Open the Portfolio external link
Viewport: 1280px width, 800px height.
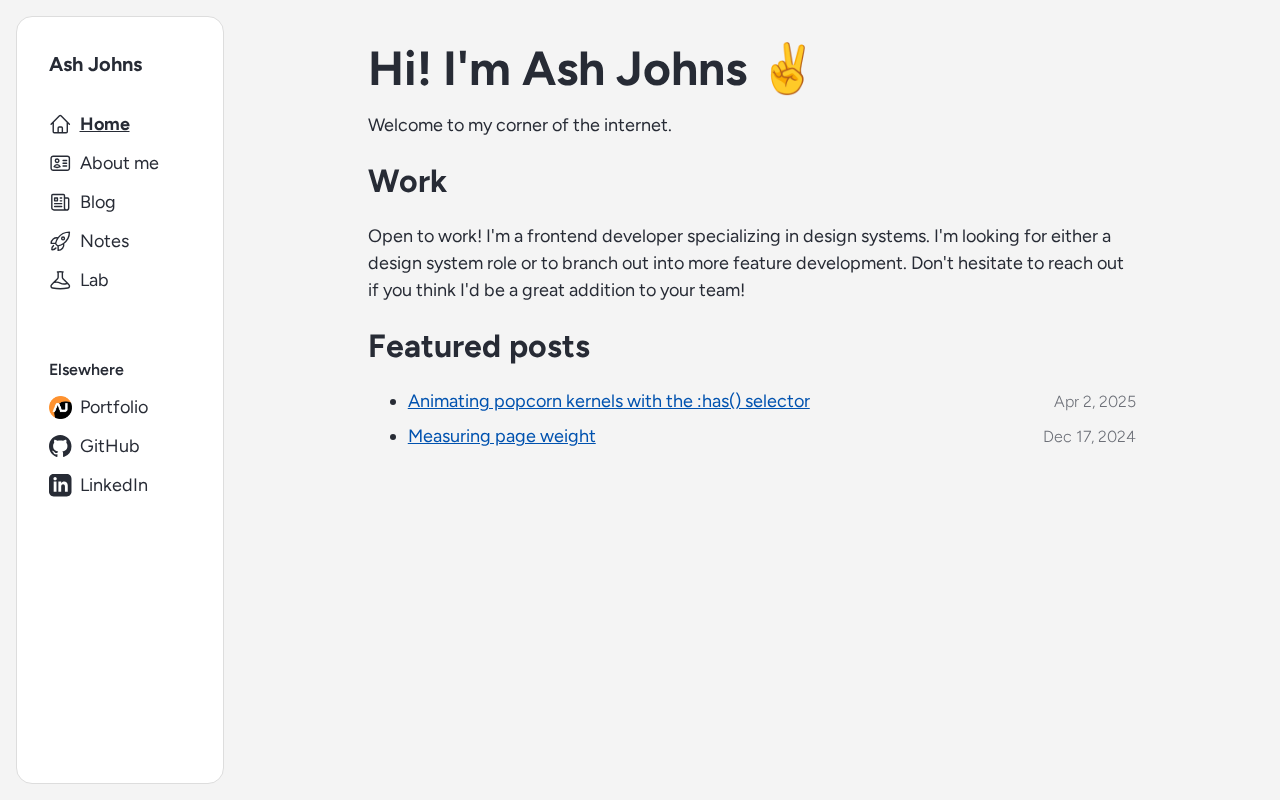114,407
